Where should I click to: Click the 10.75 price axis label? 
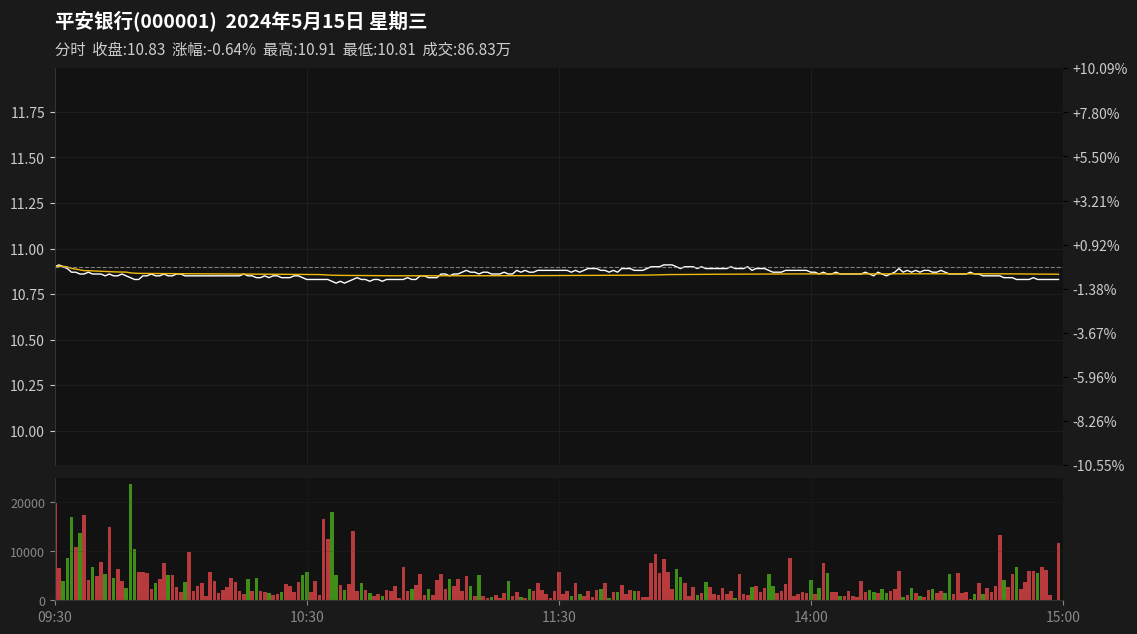pyautogui.click(x=28, y=295)
